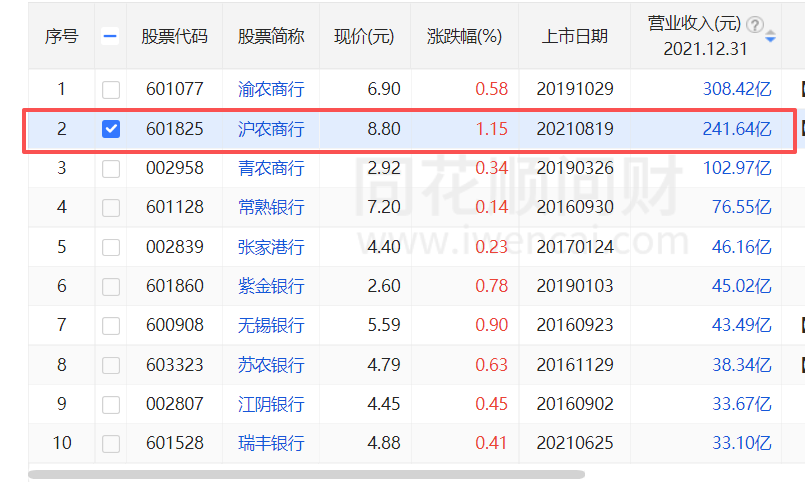The image size is (805, 482).
Task: Click the 33.10亿 revenue value
Action: (x=742, y=443)
